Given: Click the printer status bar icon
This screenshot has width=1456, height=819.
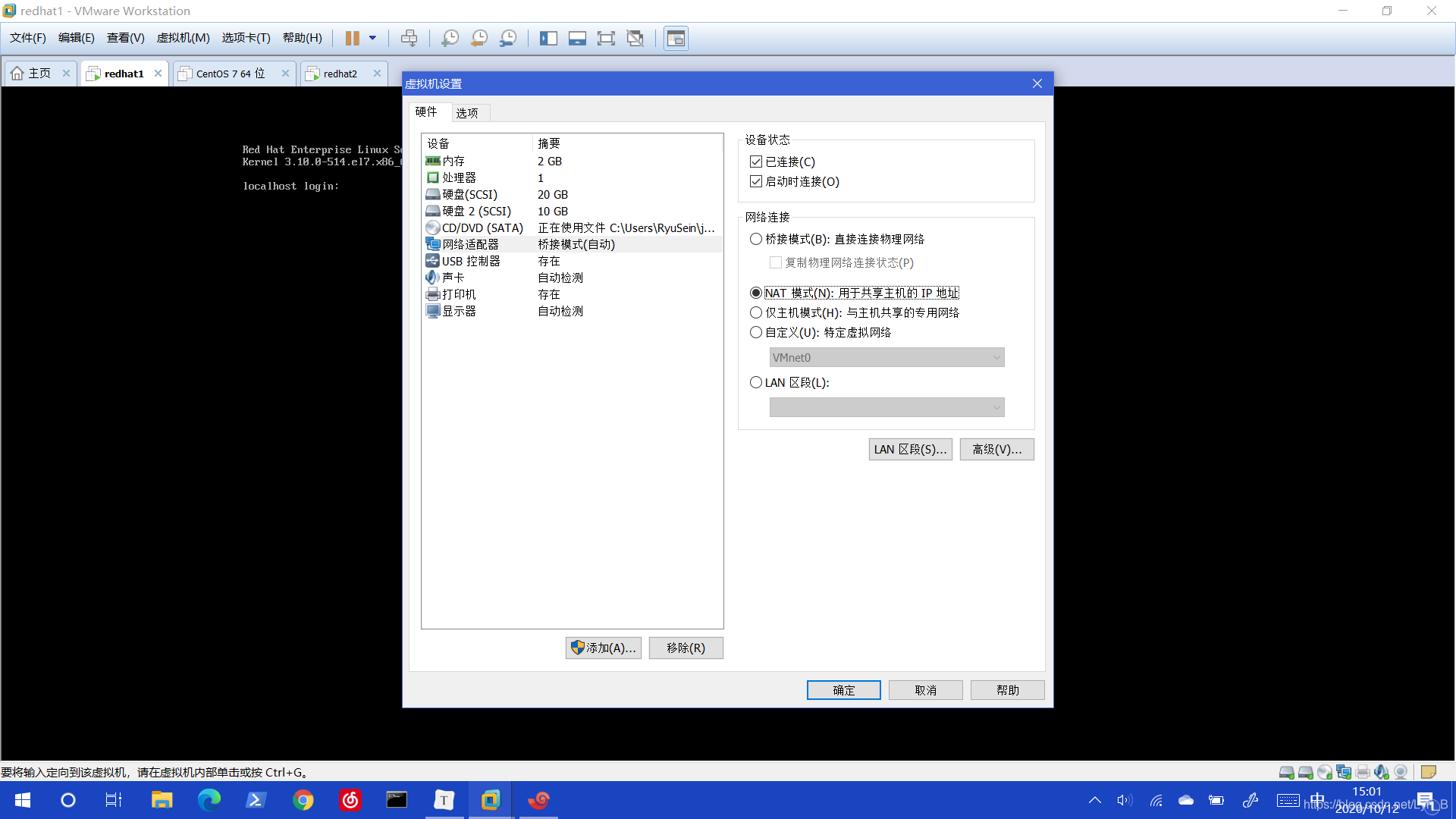Looking at the screenshot, I should pyautogui.click(x=1363, y=772).
